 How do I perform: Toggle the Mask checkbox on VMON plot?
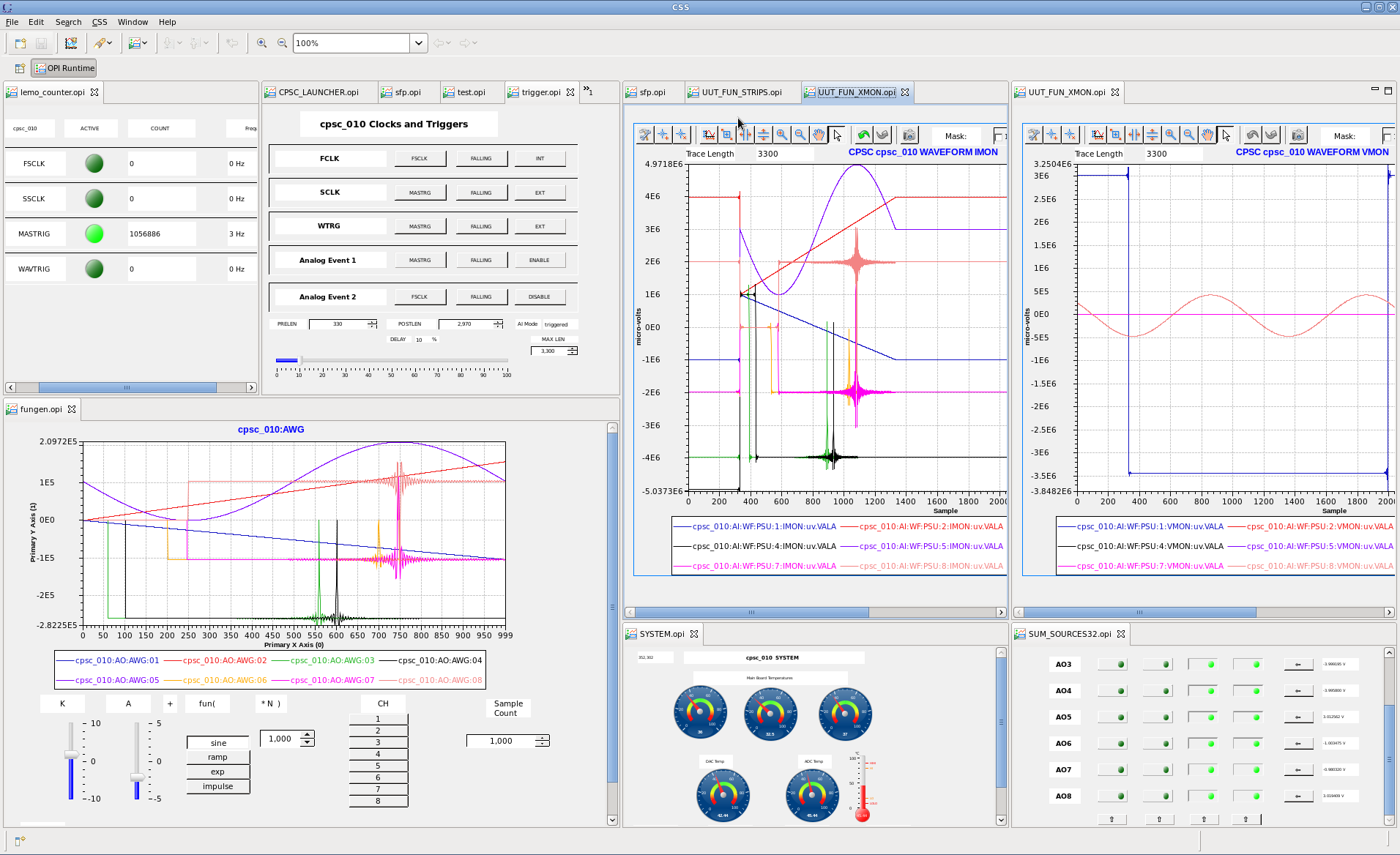click(x=1387, y=136)
